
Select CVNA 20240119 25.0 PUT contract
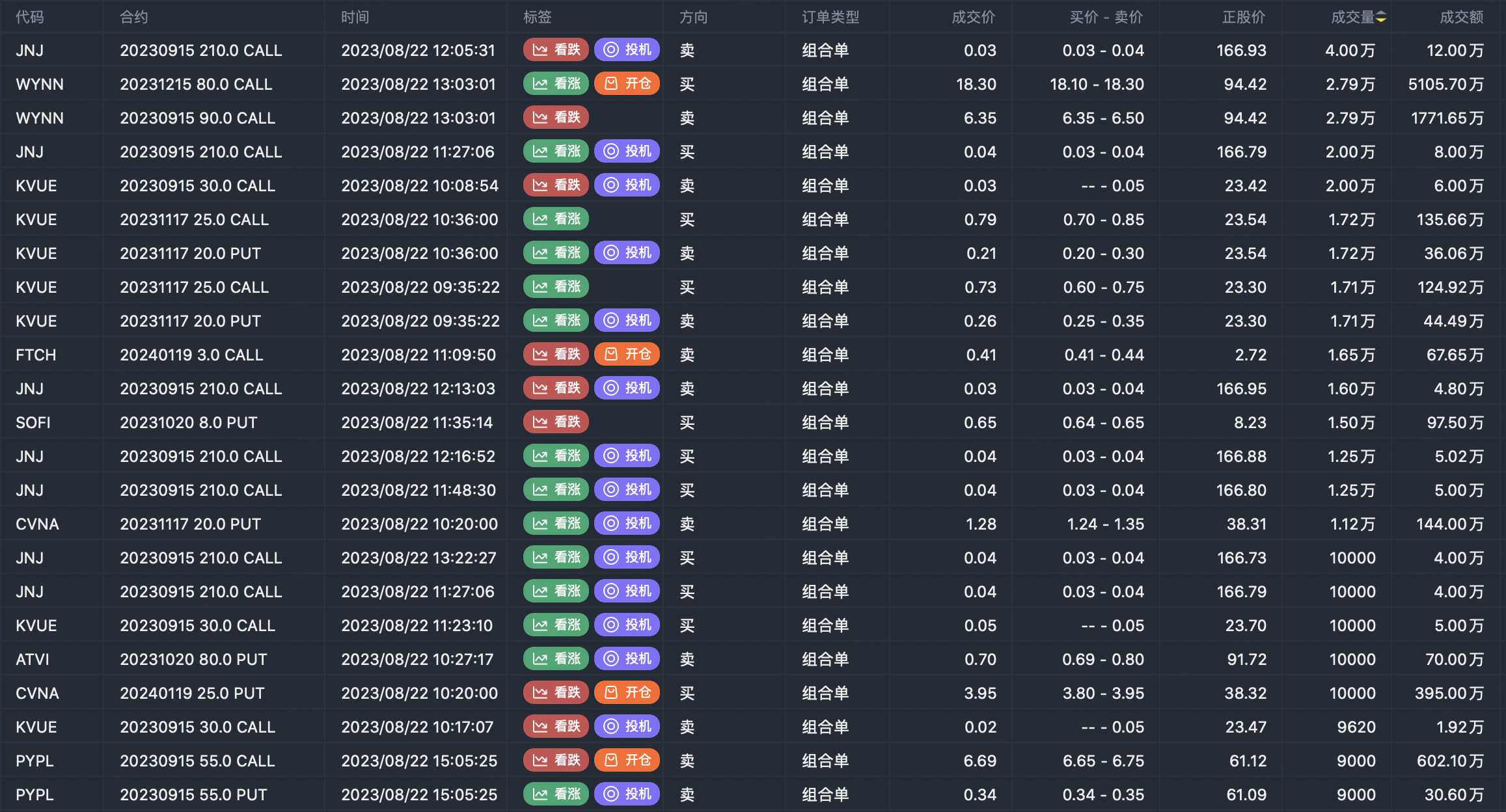(192, 693)
